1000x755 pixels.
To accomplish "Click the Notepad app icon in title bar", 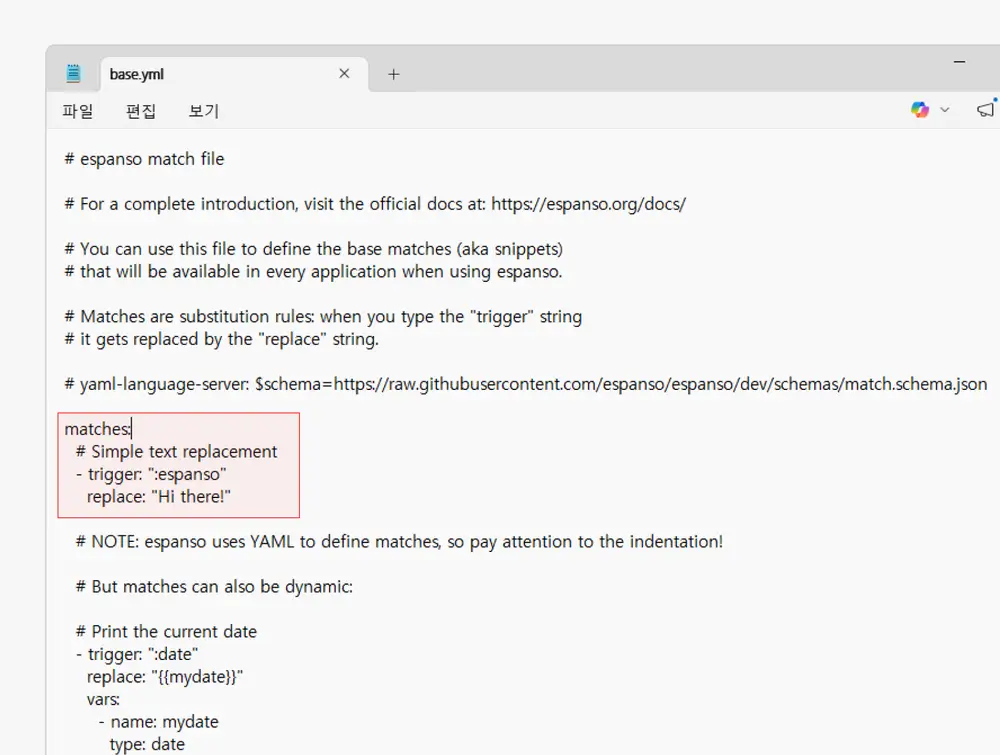I will 73,74.
